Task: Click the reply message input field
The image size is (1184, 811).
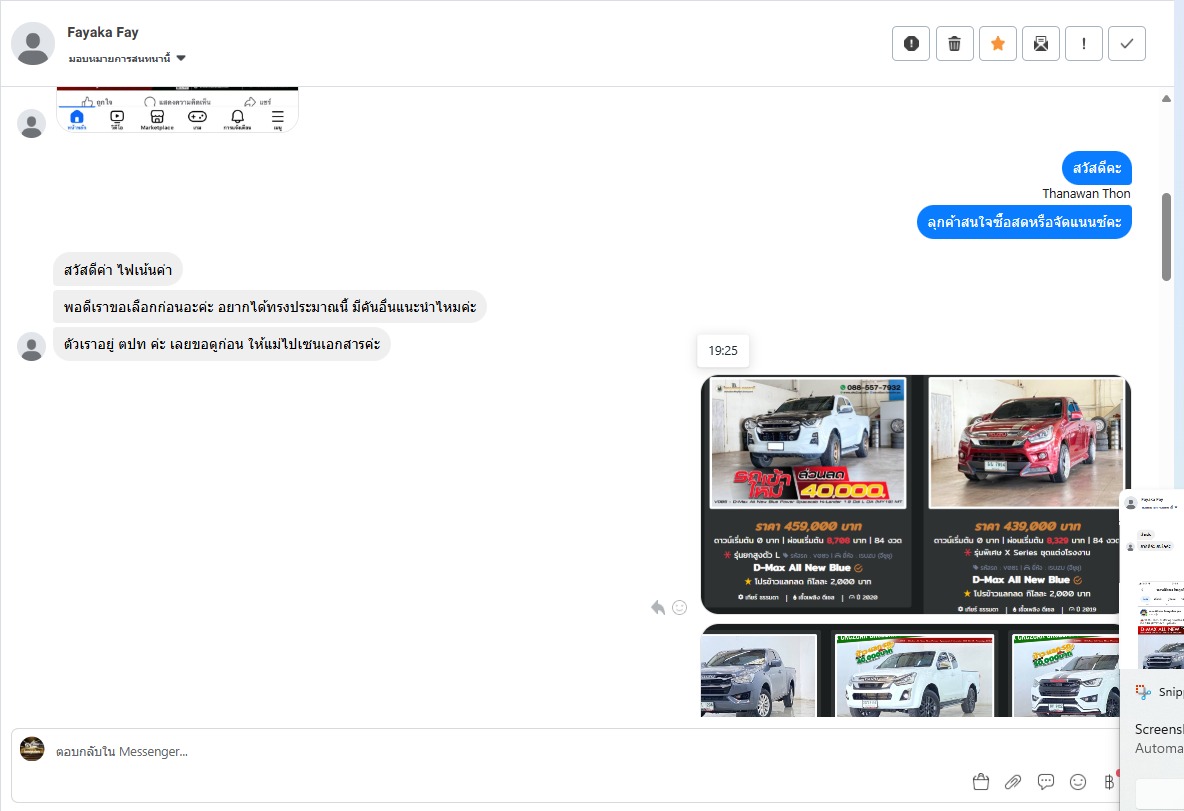Action: pyautogui.click(x=500, y=751)
